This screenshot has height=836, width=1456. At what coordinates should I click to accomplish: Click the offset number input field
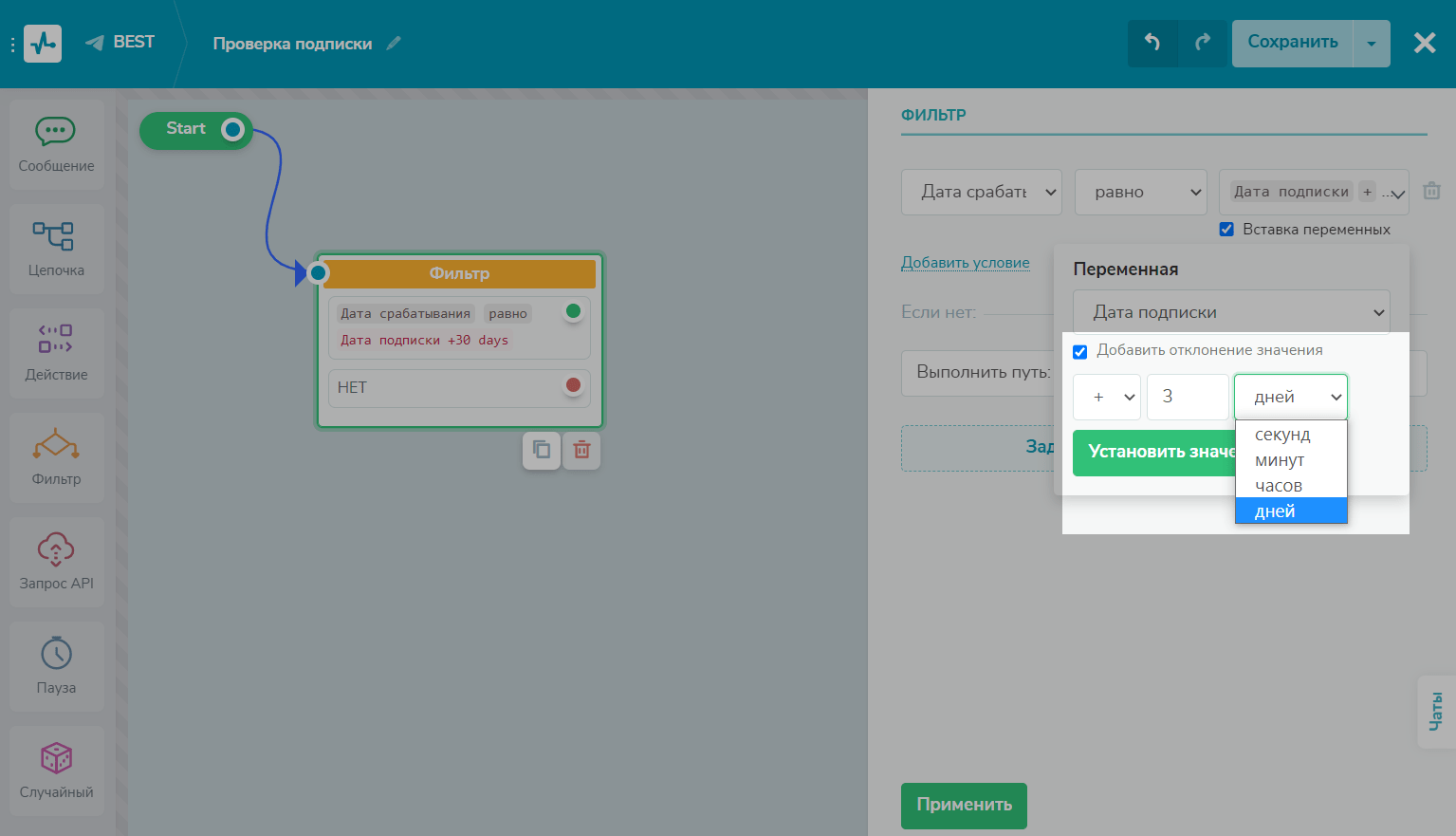click(x=1187, y=397)
